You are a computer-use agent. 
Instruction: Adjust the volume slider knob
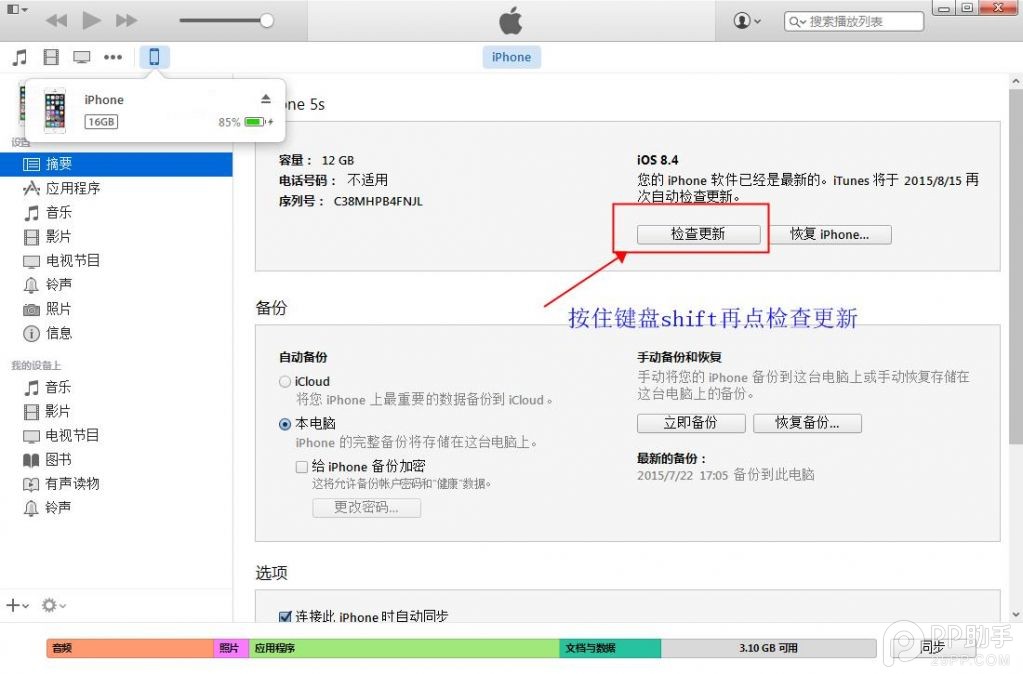point(266,20)
